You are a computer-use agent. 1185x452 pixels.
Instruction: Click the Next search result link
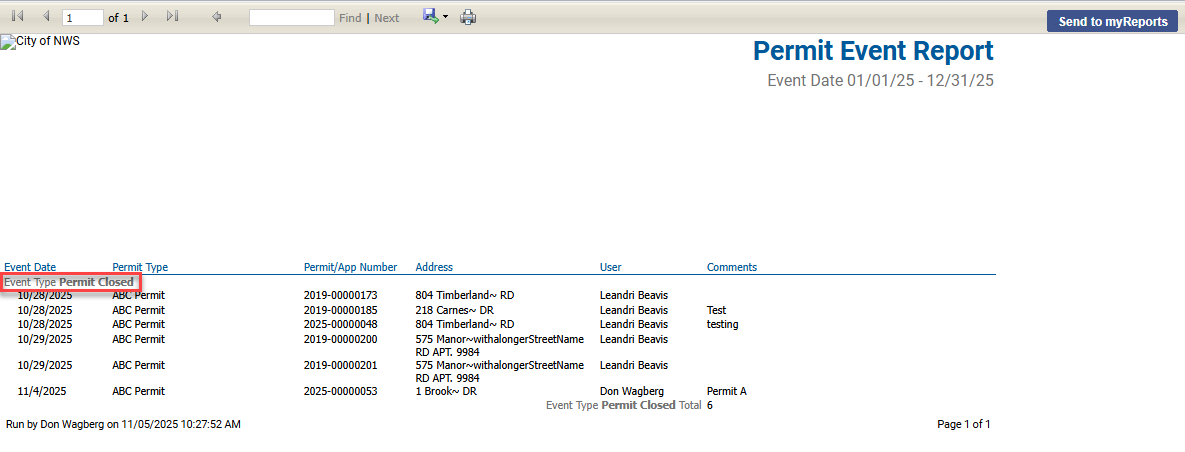(x=386, y=18)
